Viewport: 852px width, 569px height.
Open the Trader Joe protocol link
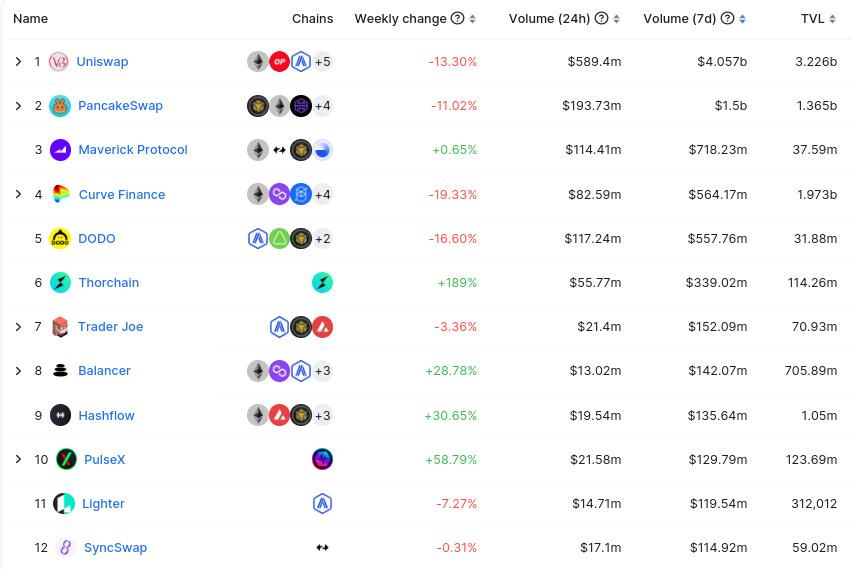tap(110, 327)
